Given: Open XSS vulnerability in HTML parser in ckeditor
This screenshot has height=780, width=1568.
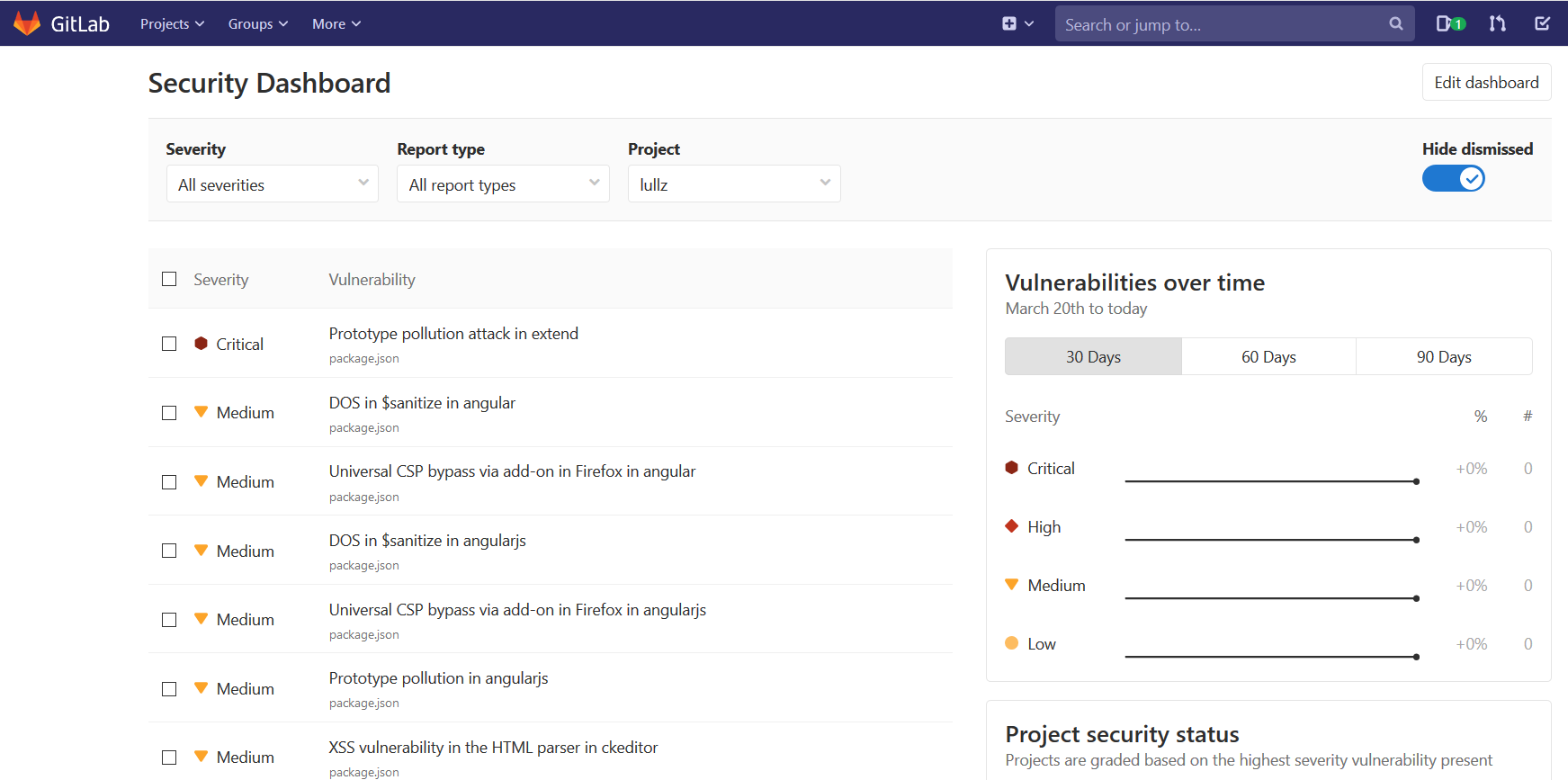Looking at the screenshot, I should (x=493, y=748).
